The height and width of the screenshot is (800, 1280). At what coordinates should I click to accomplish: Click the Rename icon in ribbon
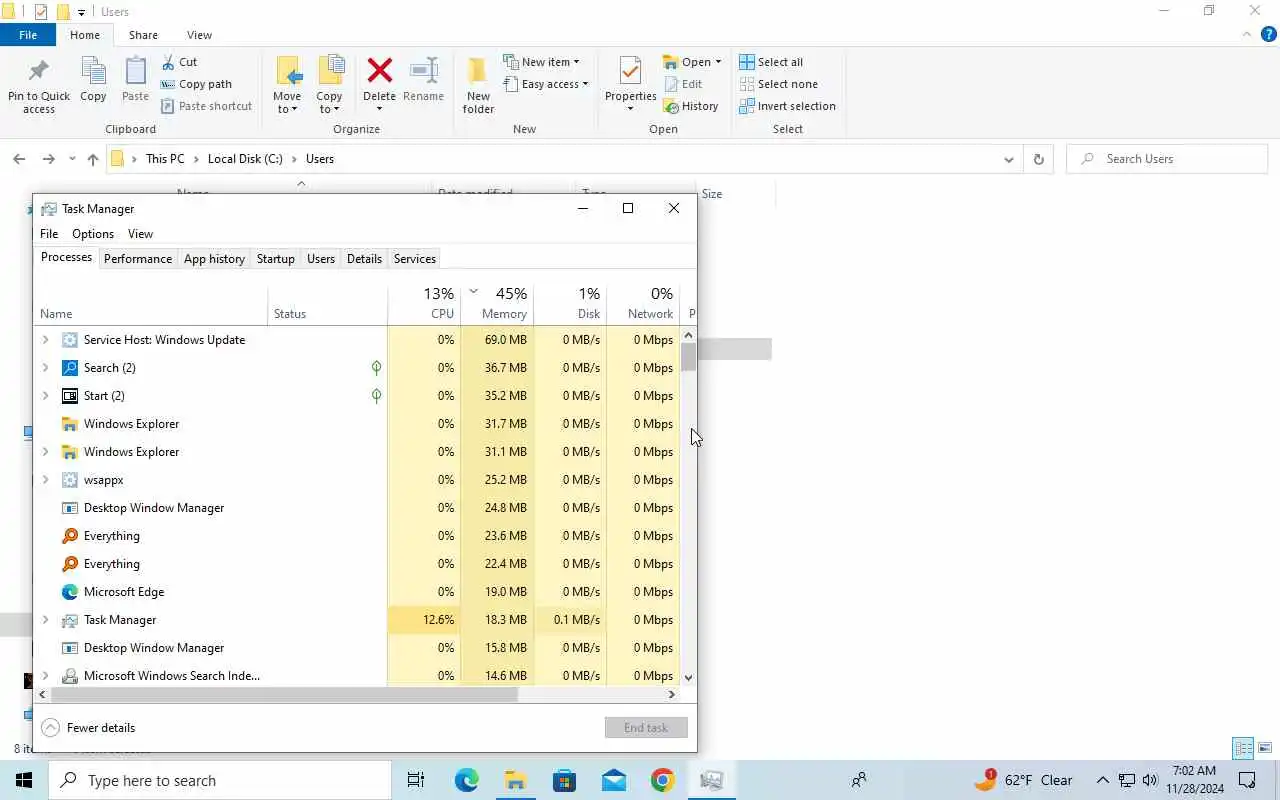coord(424,71)
